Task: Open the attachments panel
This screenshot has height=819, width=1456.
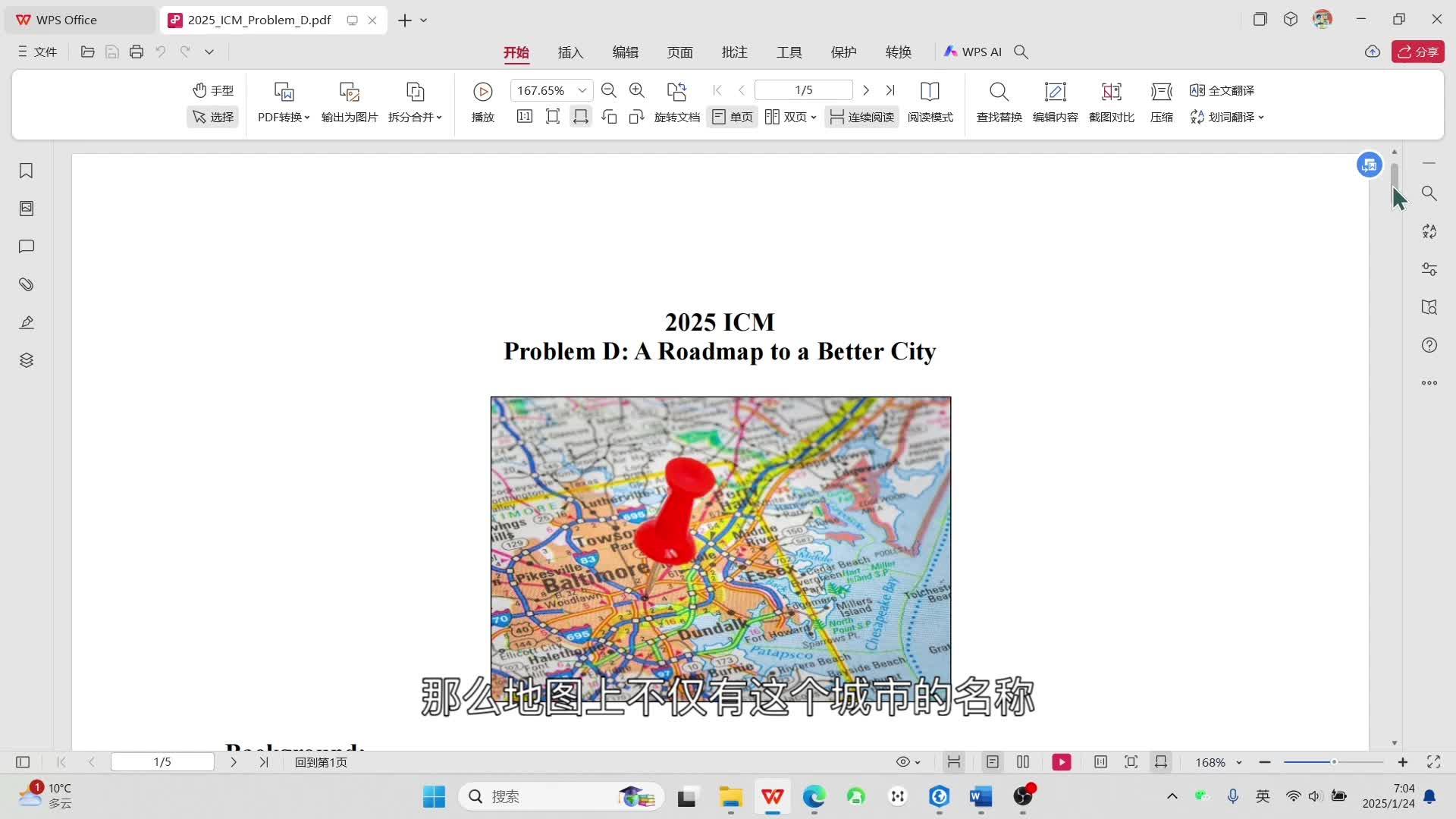Action: coord(26,284)
